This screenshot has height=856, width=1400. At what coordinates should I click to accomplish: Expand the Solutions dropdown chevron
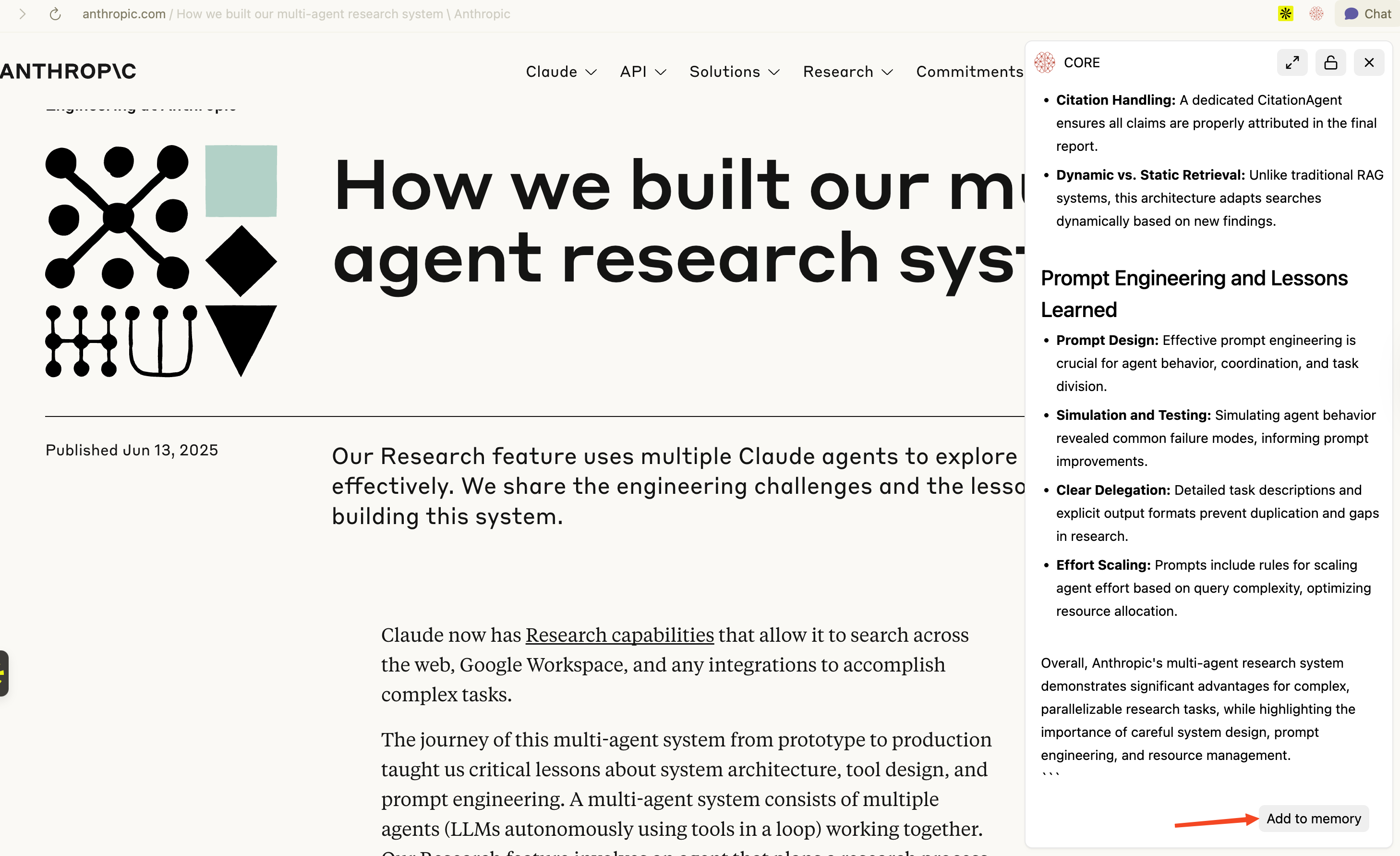(773, 72)
